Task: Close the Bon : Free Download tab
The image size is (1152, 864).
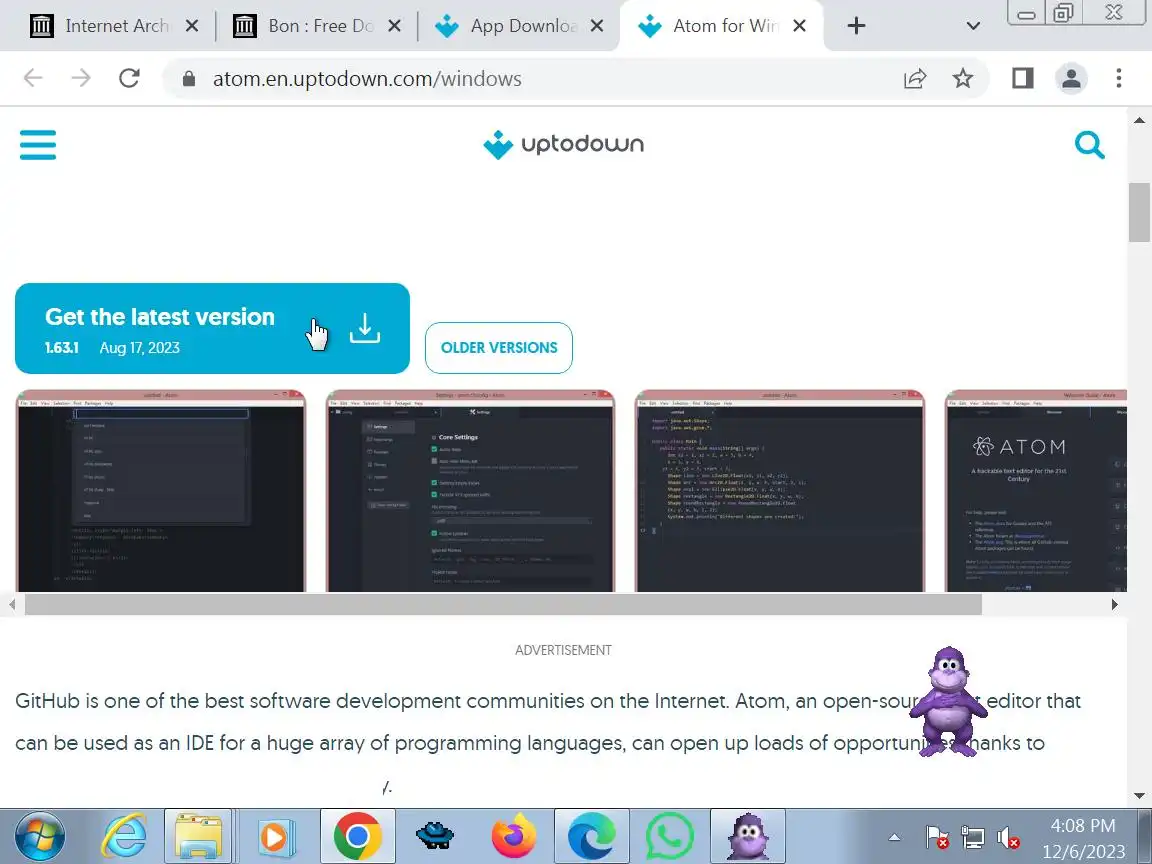Action: (x=395, y=26)
